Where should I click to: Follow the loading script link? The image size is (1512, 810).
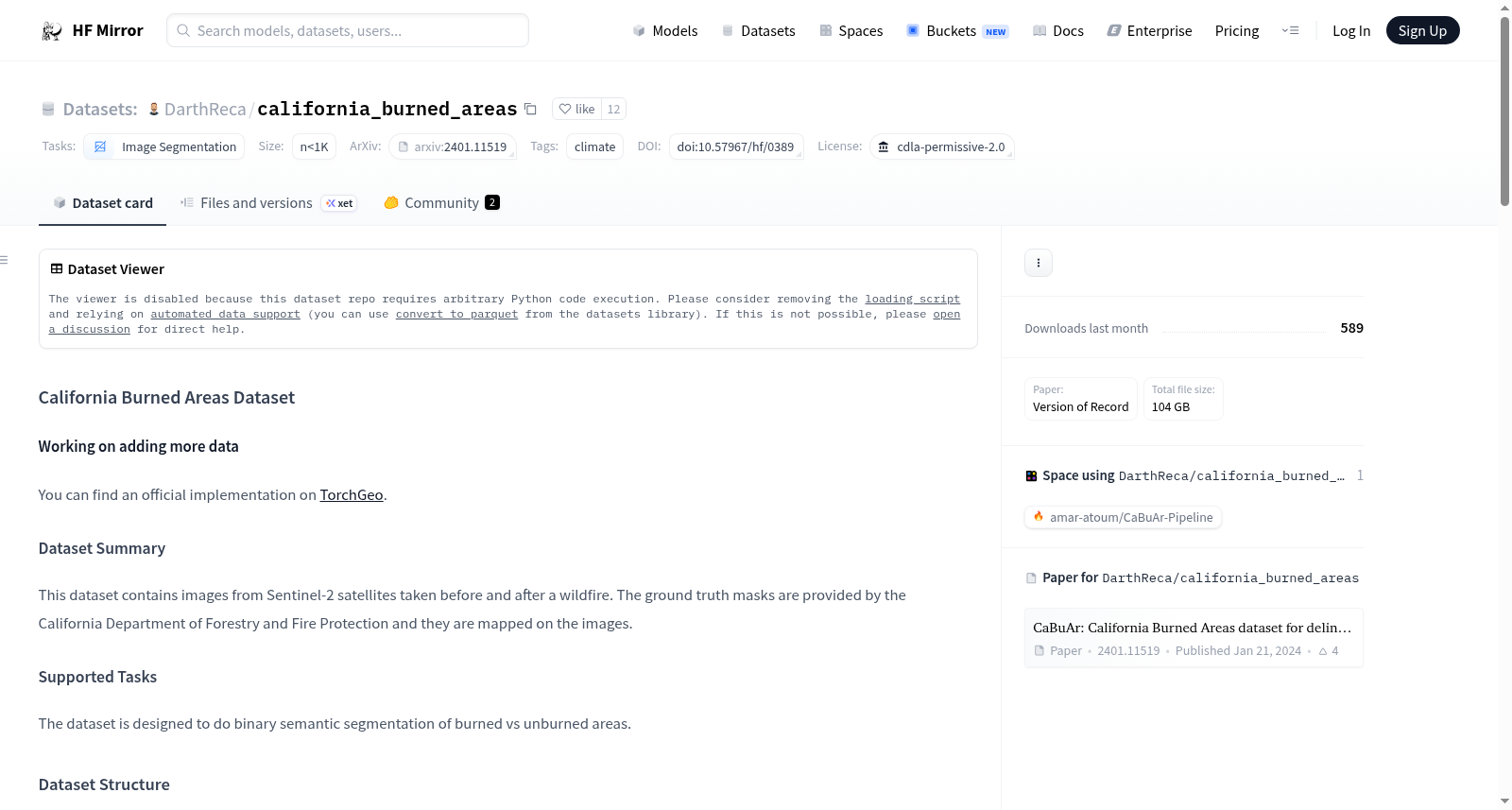tap(912, 299)
